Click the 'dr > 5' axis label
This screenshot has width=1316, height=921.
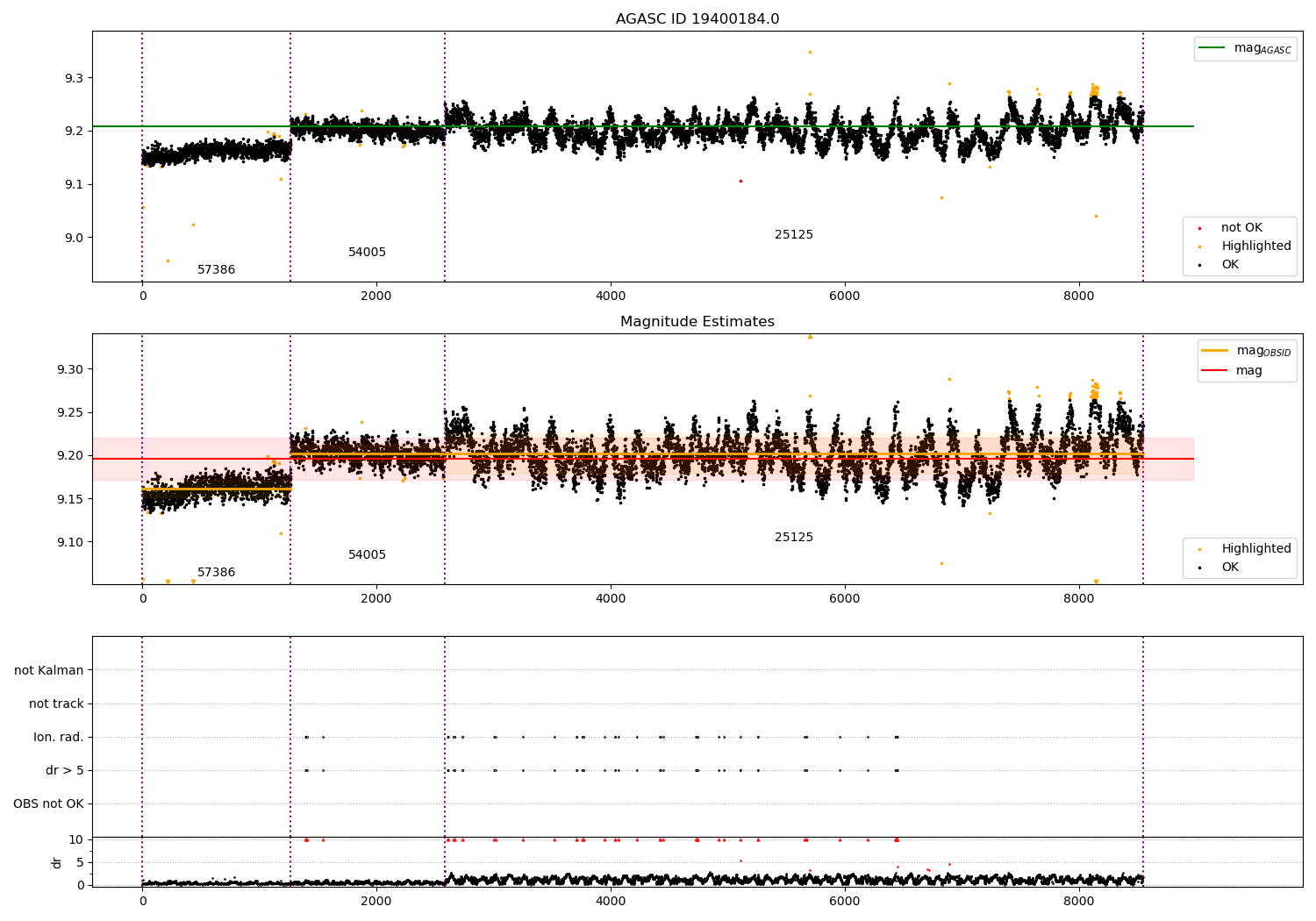click(65, 771)
